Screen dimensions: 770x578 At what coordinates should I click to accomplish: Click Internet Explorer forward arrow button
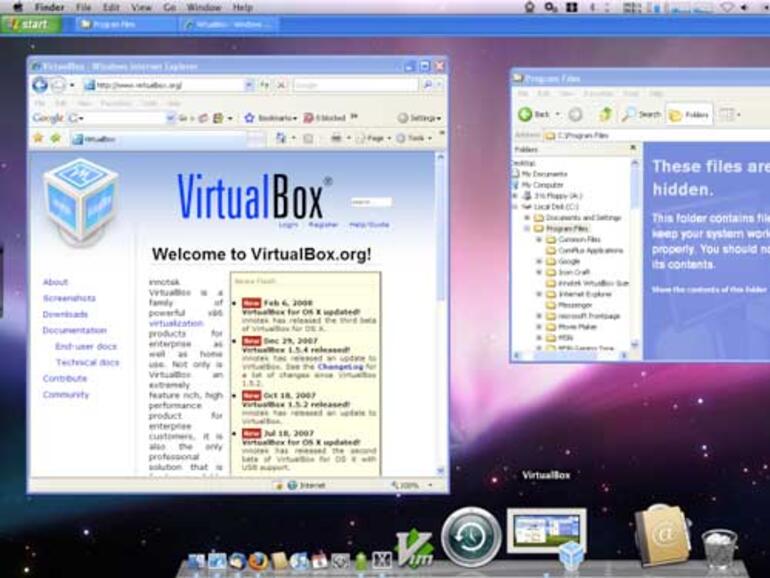58,85
